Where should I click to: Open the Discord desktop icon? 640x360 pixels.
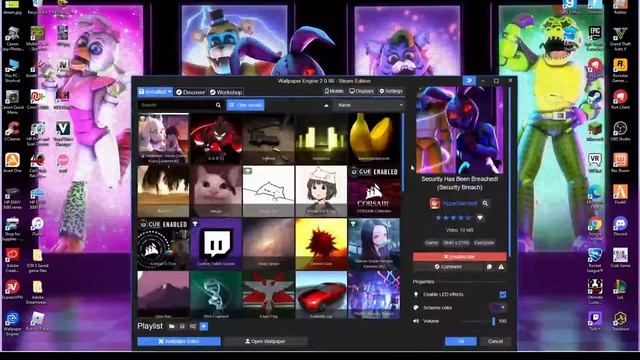click(x=620, y=226)
